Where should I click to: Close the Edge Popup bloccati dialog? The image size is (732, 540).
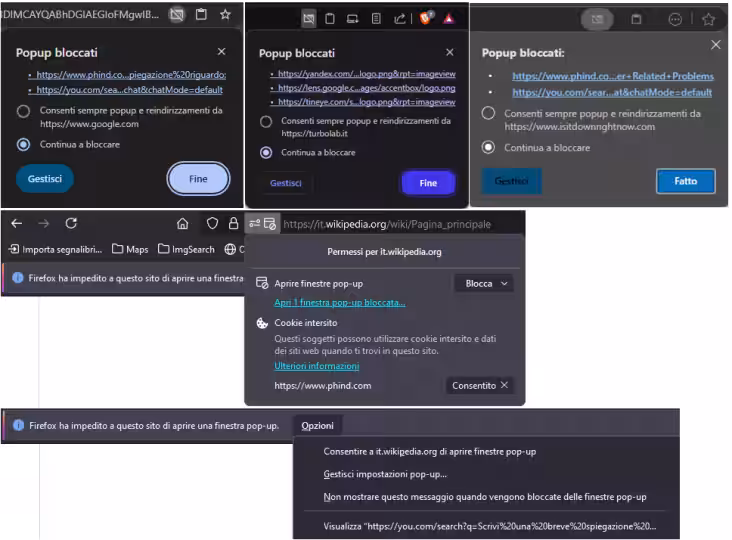click(716, 45)
